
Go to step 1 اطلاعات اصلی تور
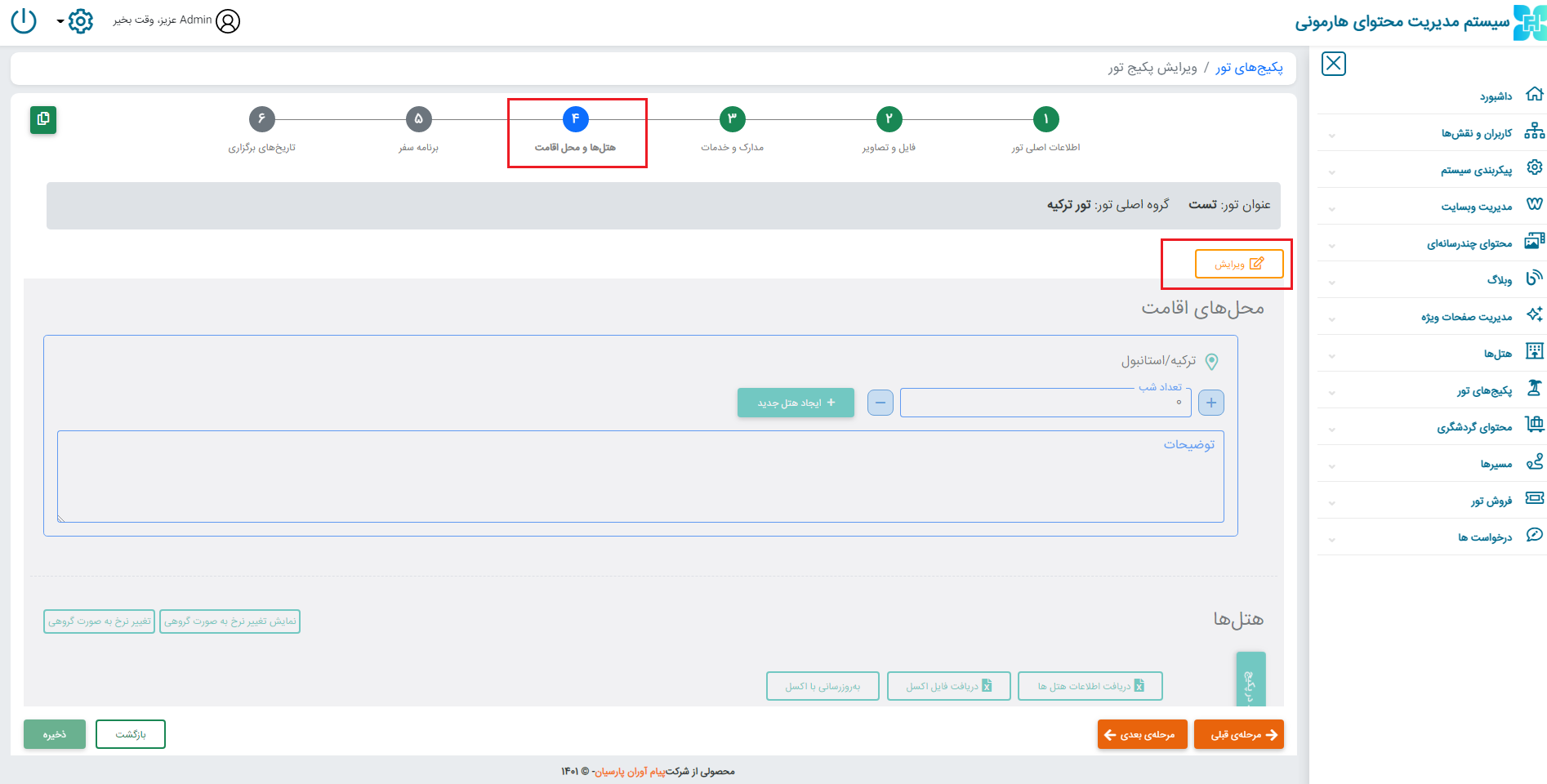(x=1045, y=119)
